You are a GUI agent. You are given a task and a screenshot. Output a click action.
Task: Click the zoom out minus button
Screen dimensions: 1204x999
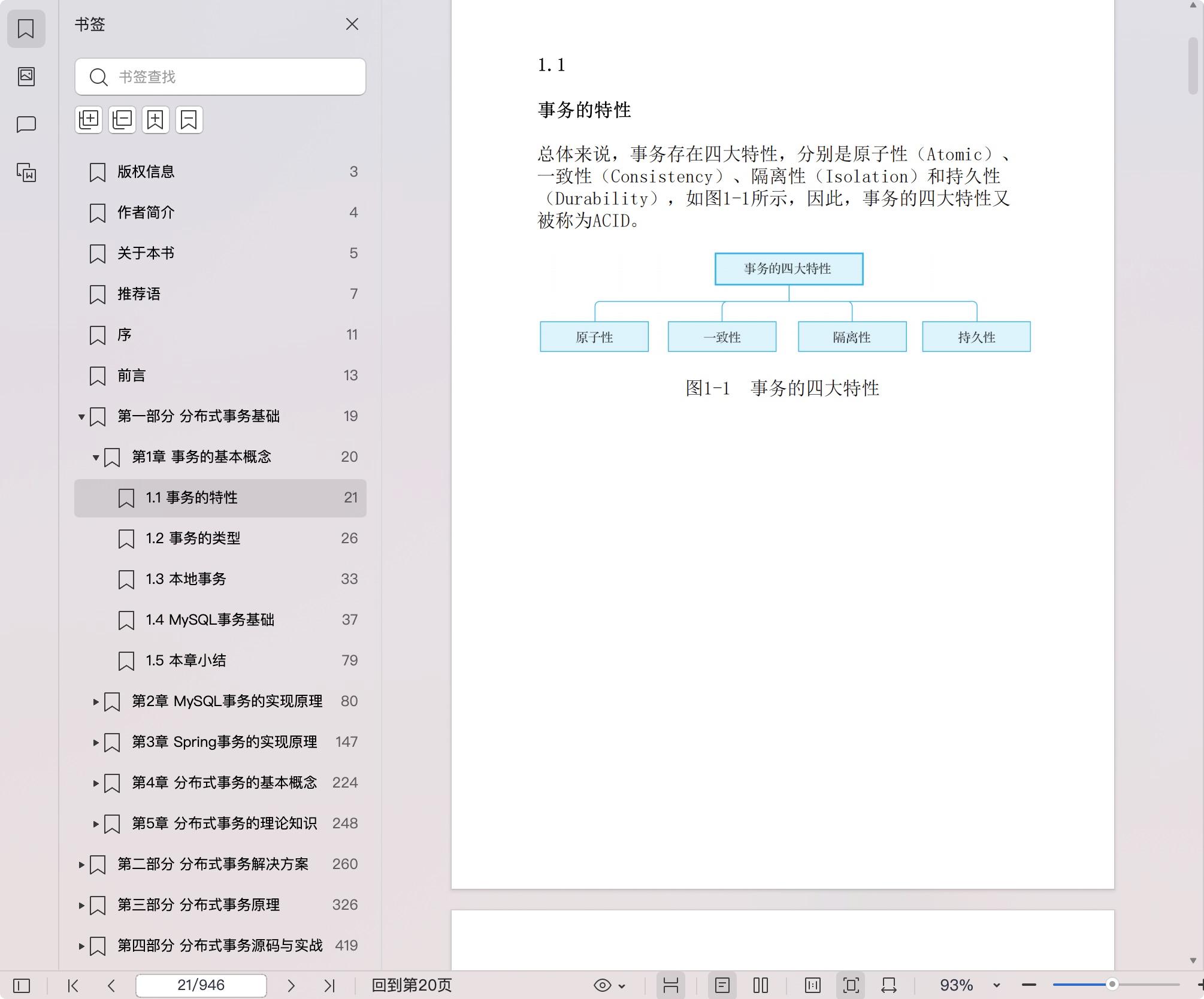(x=1029, y=985)
